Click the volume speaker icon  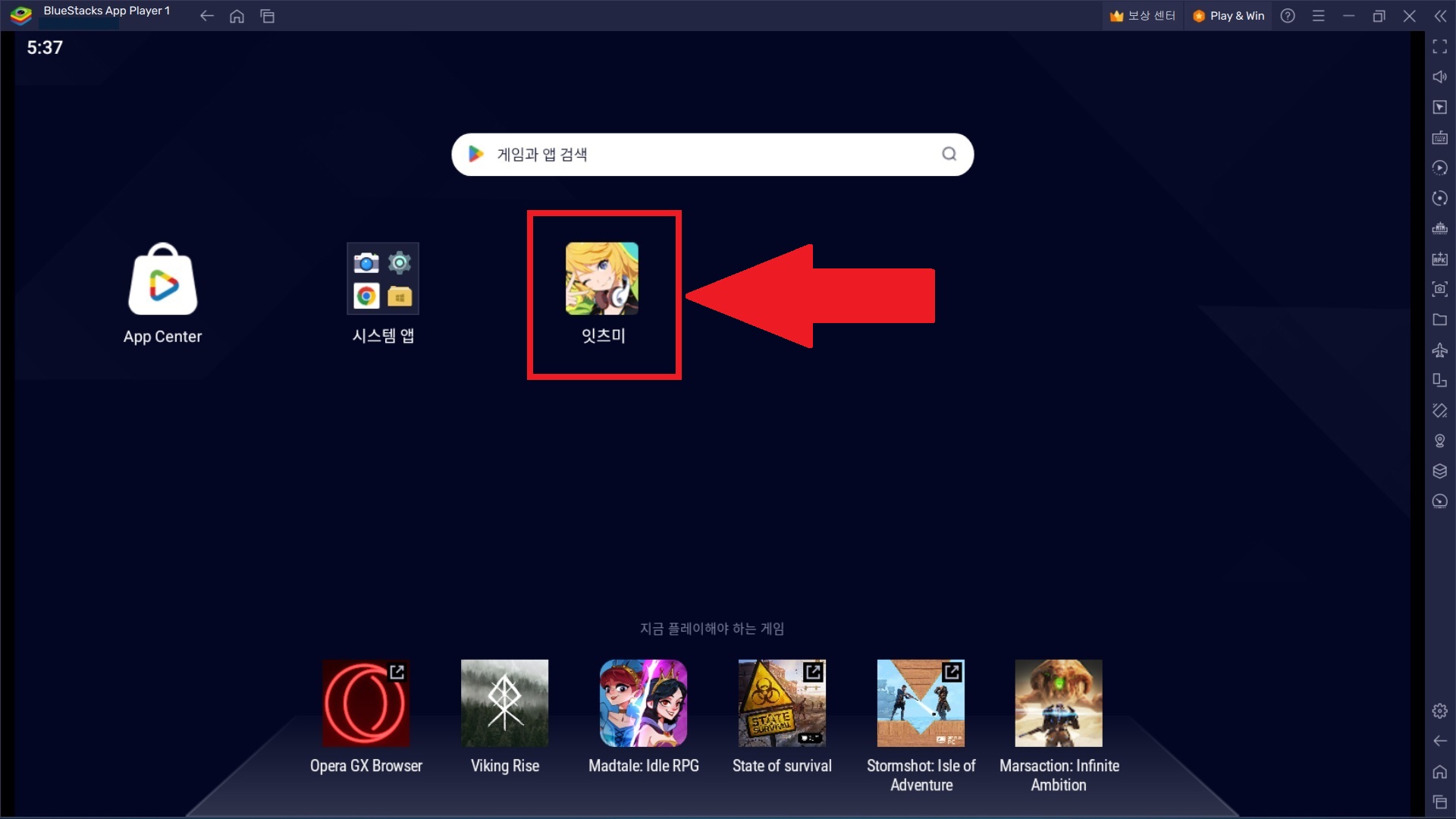pyautogui.click(x=1440, y=77)
